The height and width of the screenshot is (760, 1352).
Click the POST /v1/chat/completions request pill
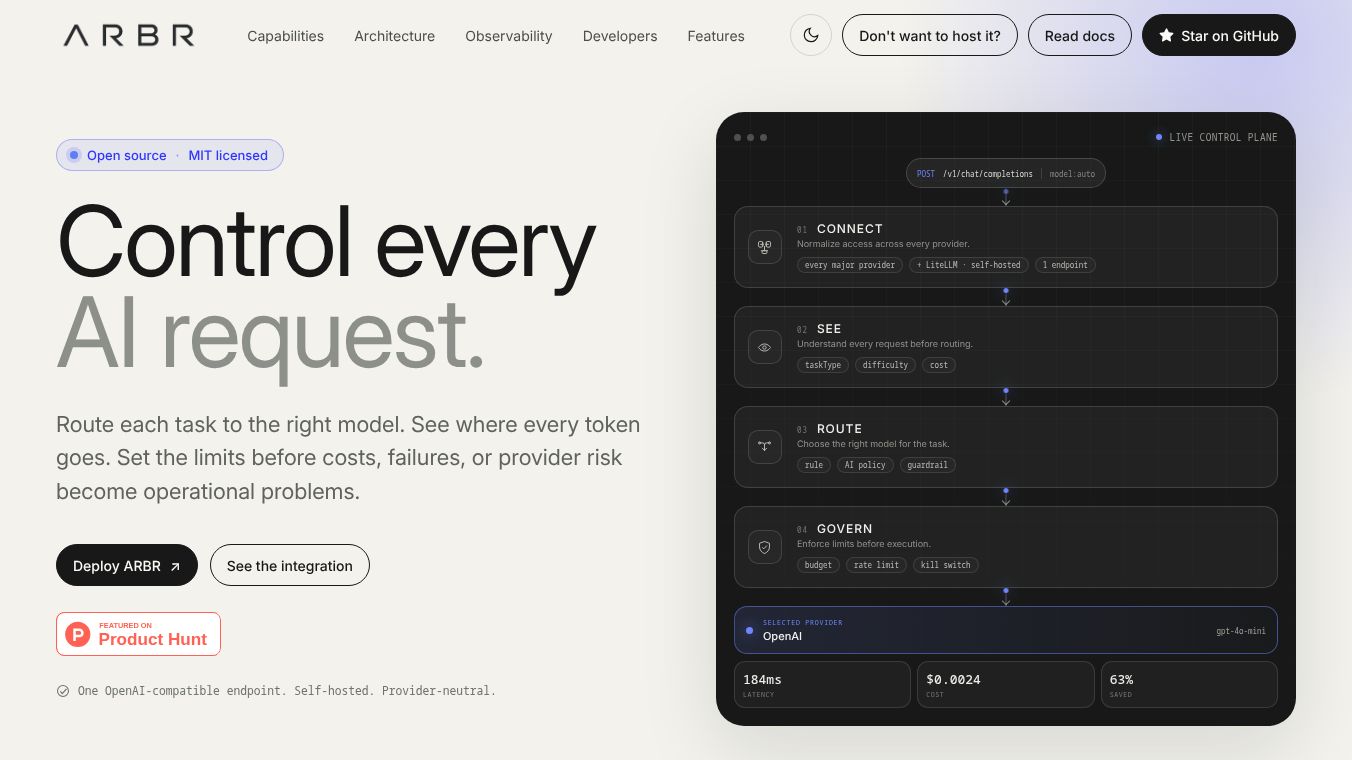coord(1006,173)
